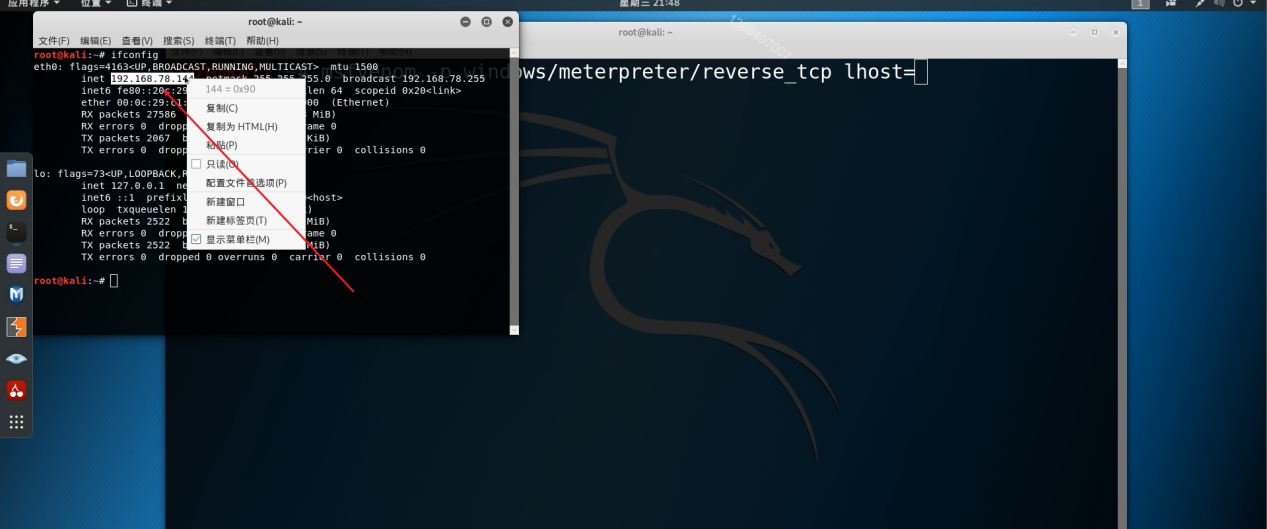Minimize the front terminal window
The width and height of the screenshot is (1267, 529).
pos(466,22)
